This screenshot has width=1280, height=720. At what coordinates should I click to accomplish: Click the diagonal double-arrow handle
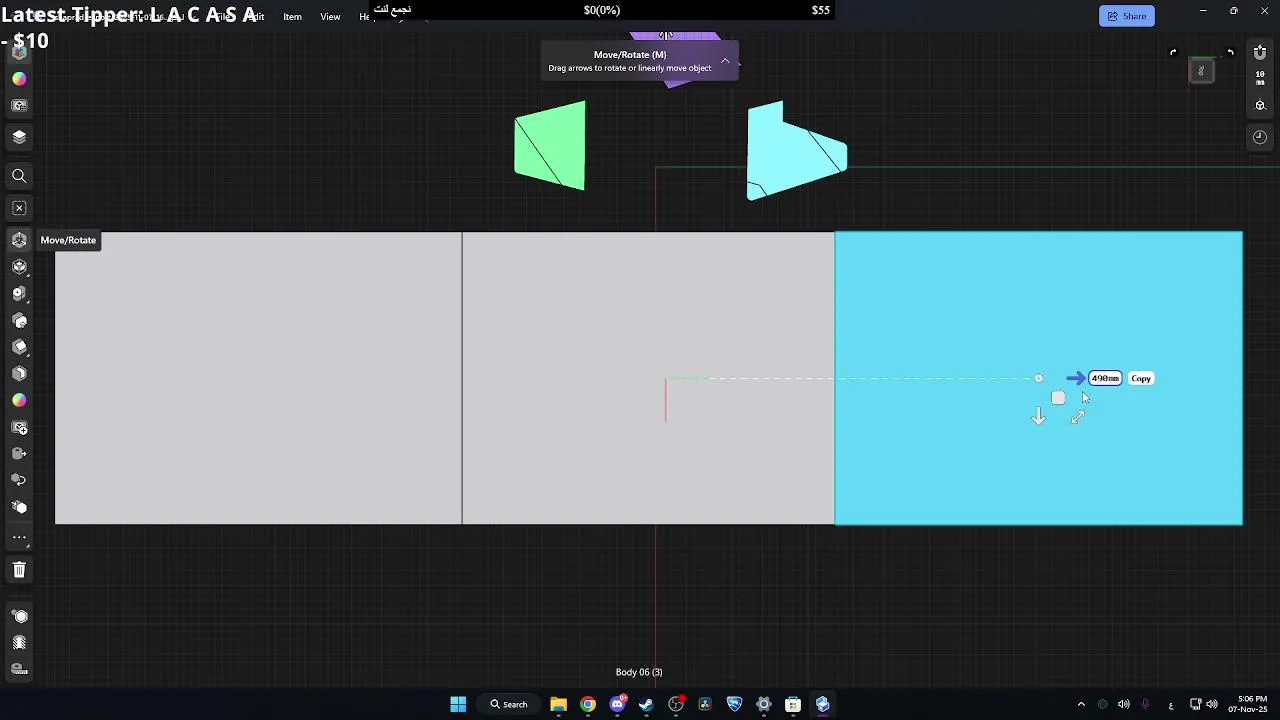tap(1078, 417)
